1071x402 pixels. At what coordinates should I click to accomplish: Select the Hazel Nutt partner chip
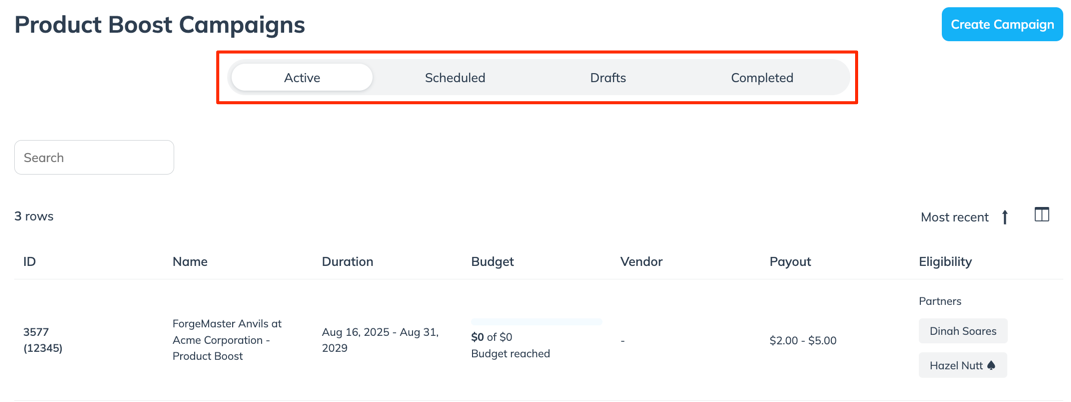click(955, 366)
